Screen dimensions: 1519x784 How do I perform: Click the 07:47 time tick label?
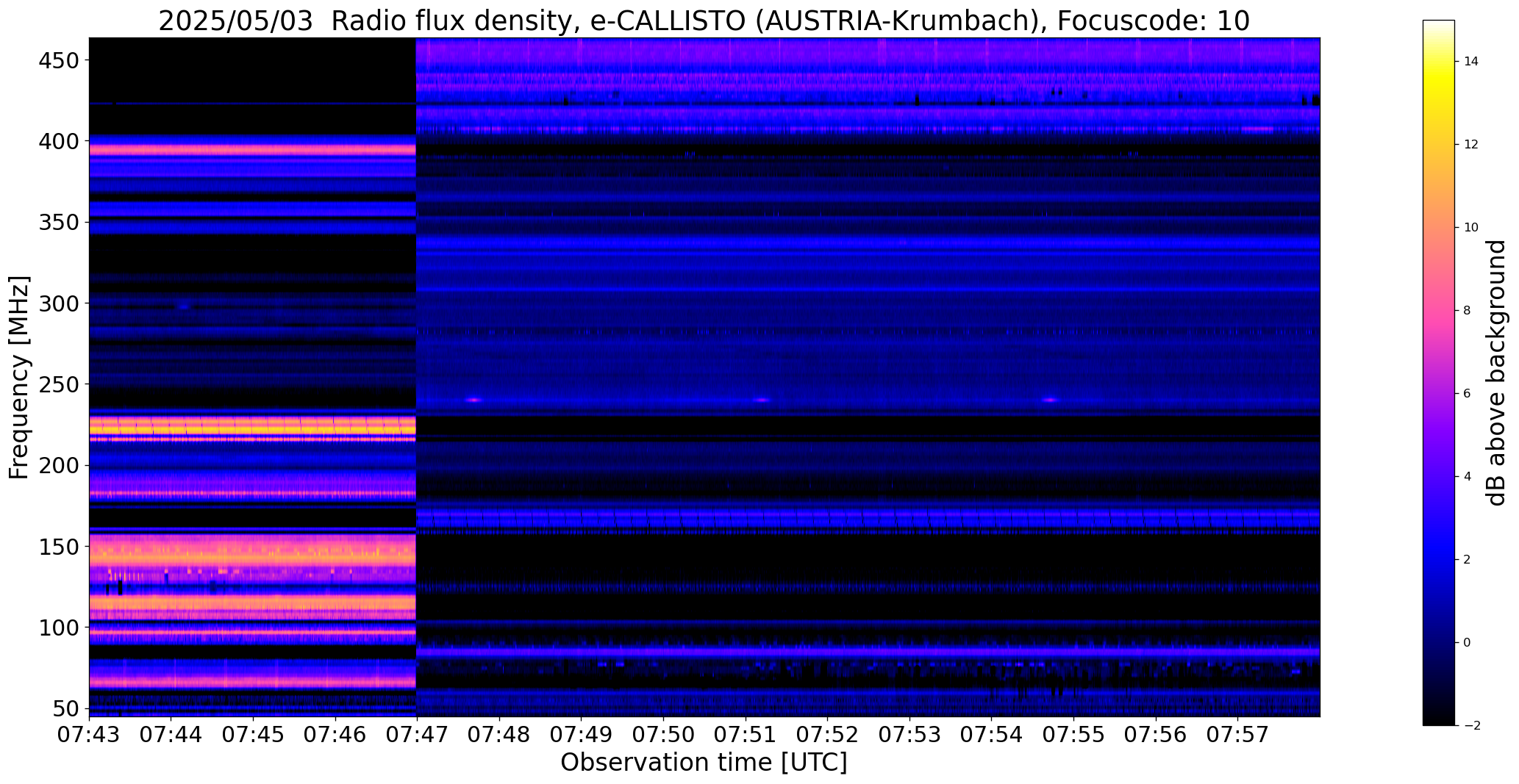click(x=418, y=734)
